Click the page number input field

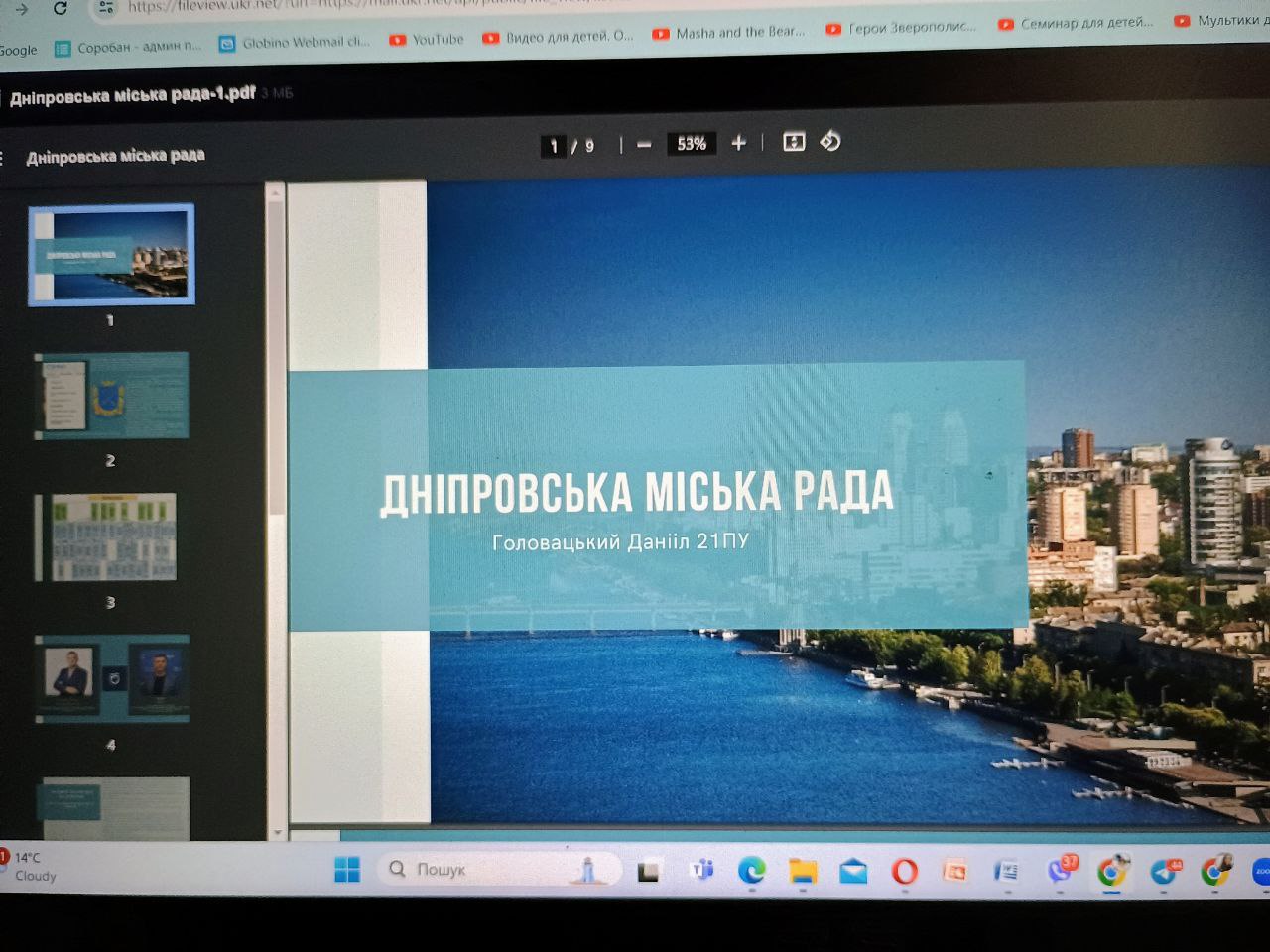[x=554, y=146]
